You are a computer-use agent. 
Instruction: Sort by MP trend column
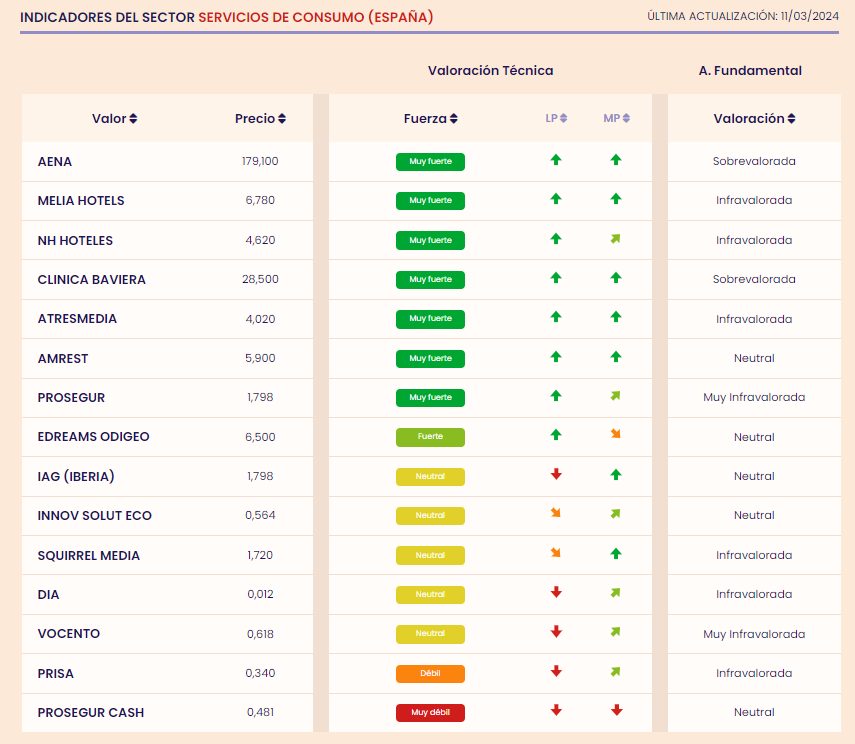(x=617, y=118)
